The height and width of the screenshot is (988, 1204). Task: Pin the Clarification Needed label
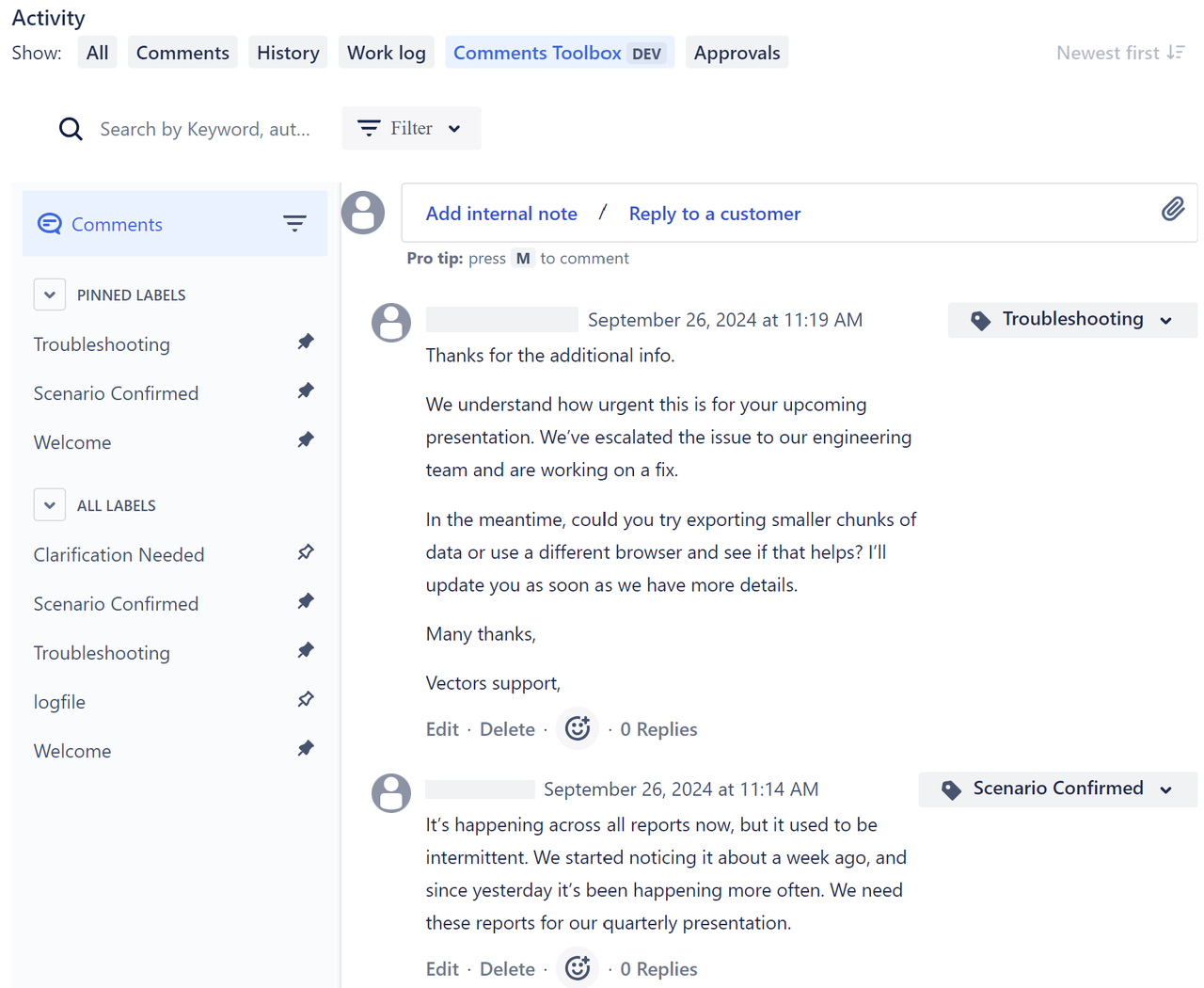305,552
